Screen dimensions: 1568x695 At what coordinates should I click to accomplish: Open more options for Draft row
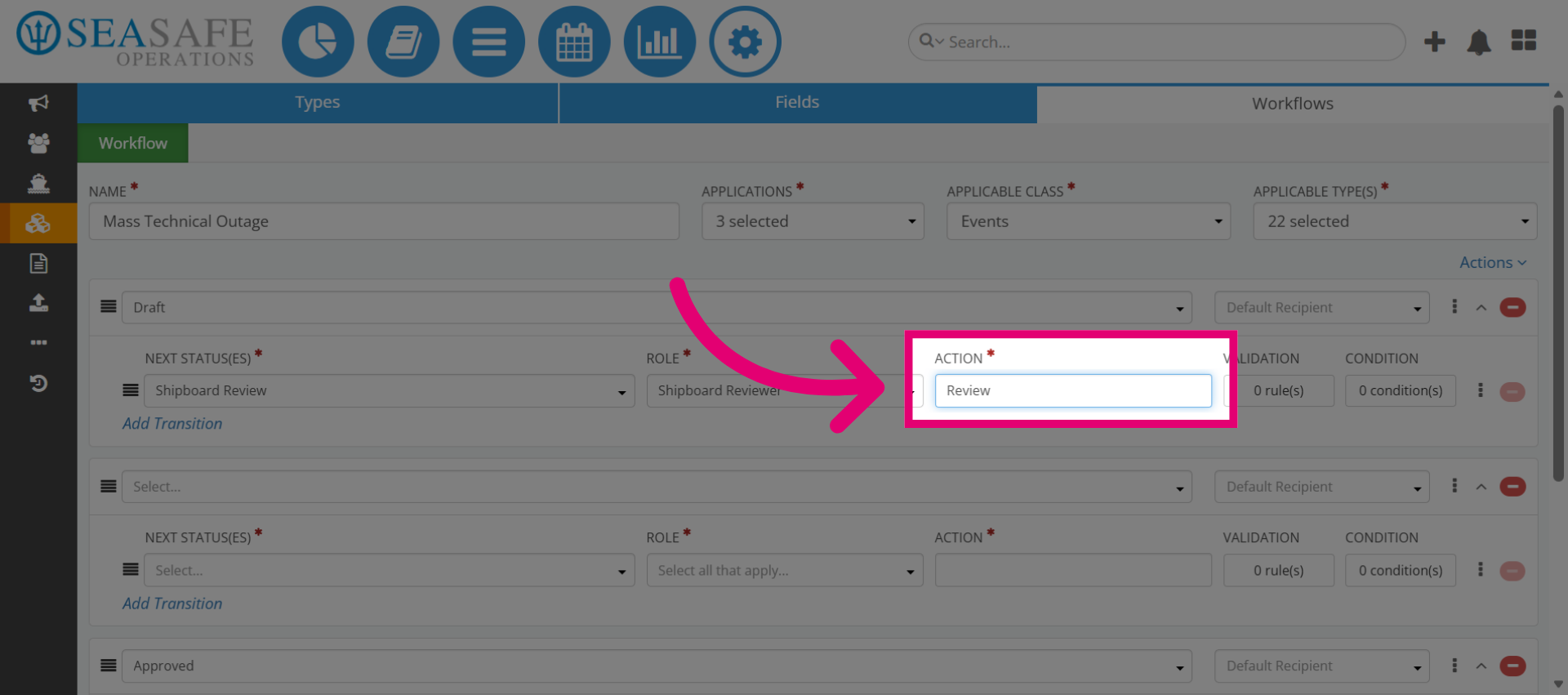click(1454, 306)
